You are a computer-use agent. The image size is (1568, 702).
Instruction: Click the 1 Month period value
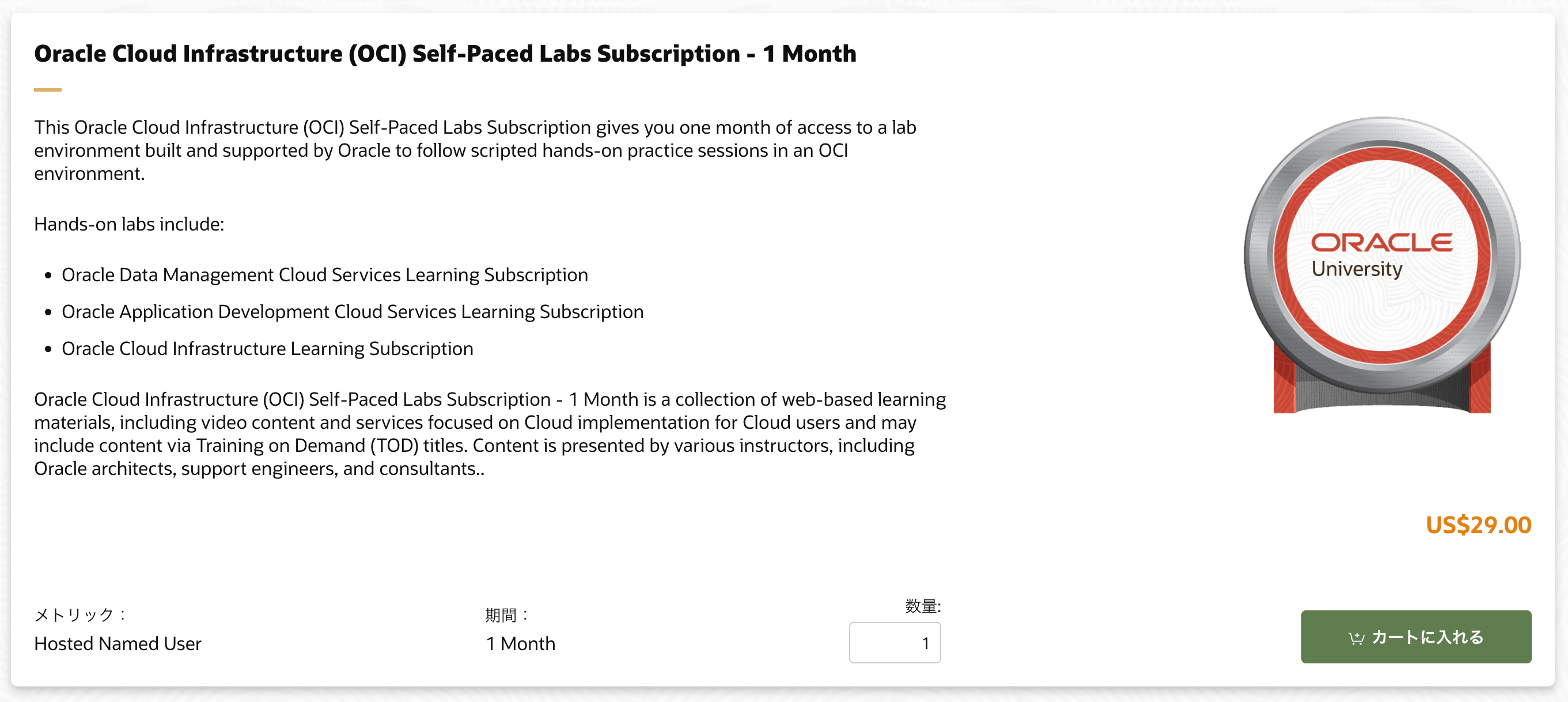[x=520, y=644]
